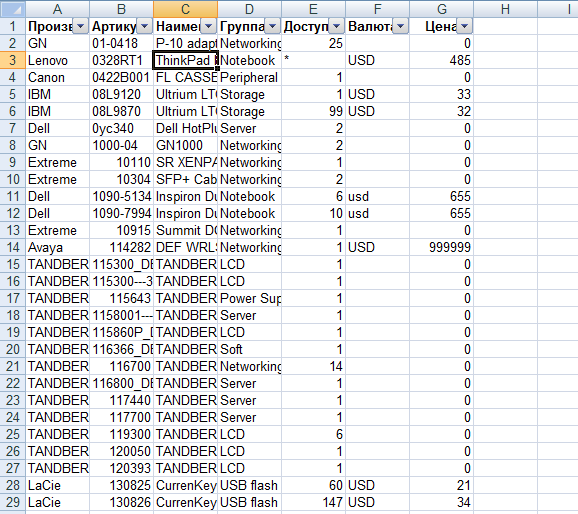Select column H header

click(x=505, y=9)
